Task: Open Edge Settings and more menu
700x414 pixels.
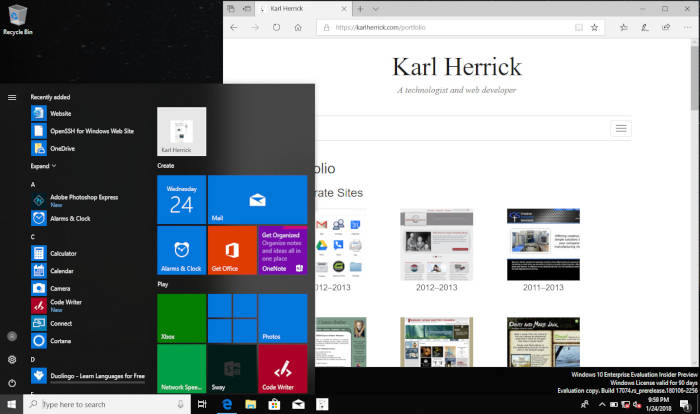Action: pos(688,27)
